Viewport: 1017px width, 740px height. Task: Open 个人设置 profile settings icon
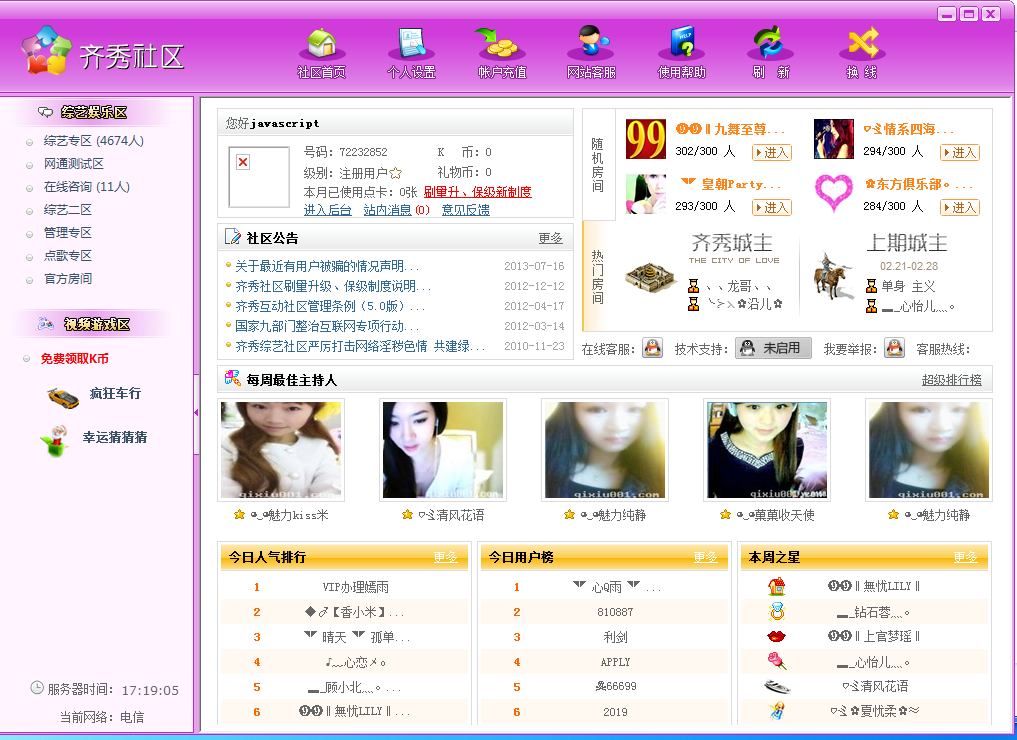point(411,44)
